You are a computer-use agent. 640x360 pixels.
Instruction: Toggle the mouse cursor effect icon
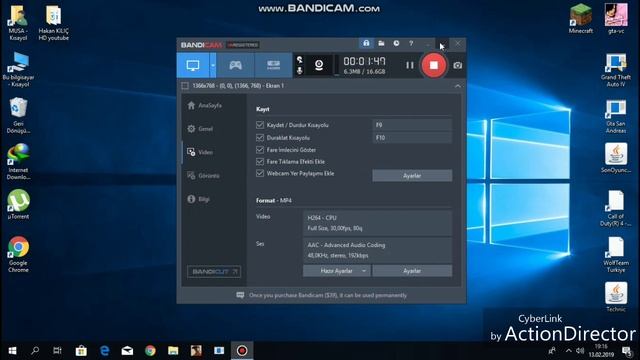click(300, 60)
